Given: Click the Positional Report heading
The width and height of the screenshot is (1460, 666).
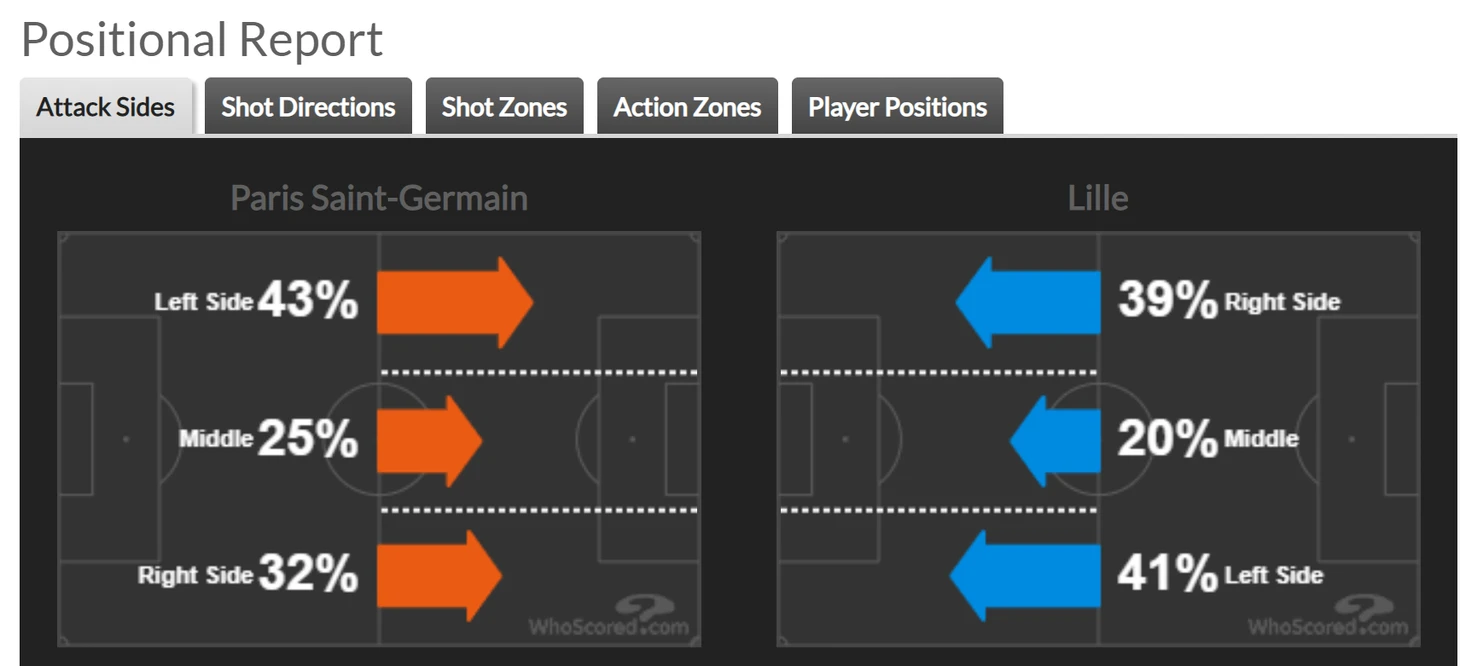Looking at the screenshot, I should [x=202, y=40].
